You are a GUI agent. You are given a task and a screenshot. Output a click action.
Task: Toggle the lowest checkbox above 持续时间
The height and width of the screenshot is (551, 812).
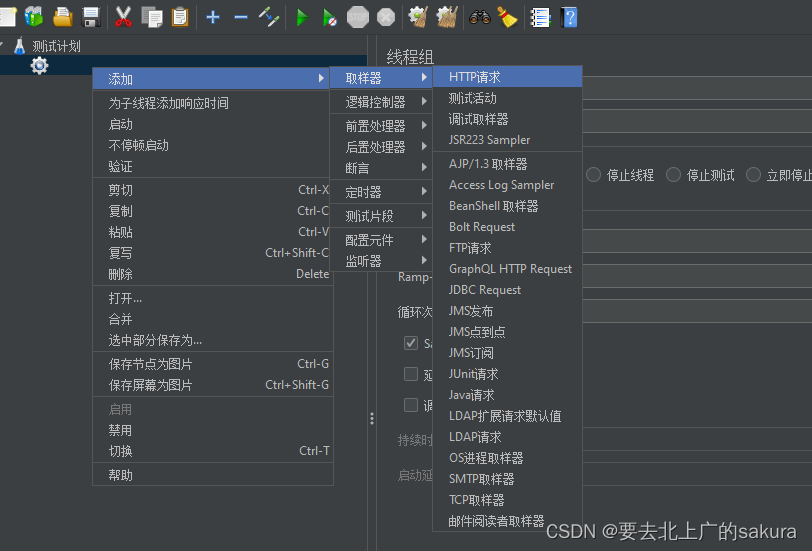[411, 405]
